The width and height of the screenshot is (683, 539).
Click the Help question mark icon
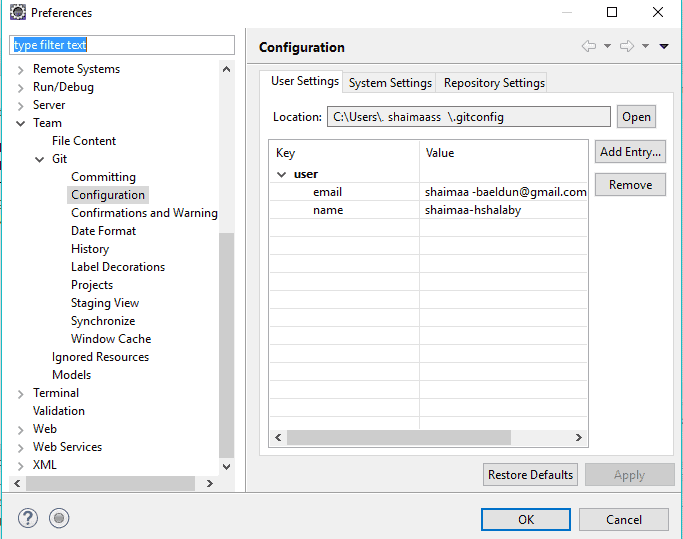pyautogui.click(x=28, y=518)
